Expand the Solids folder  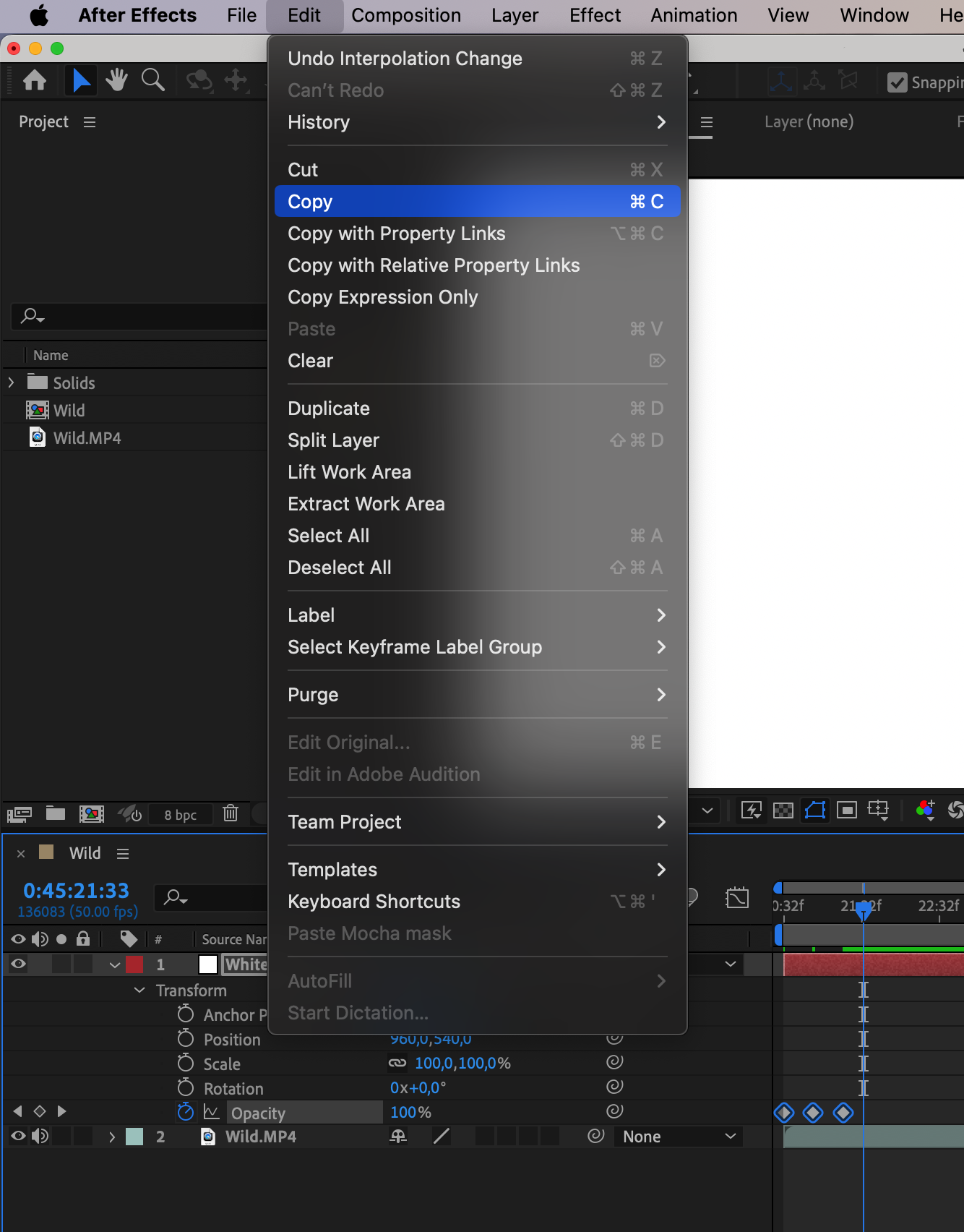click(11, 382)
